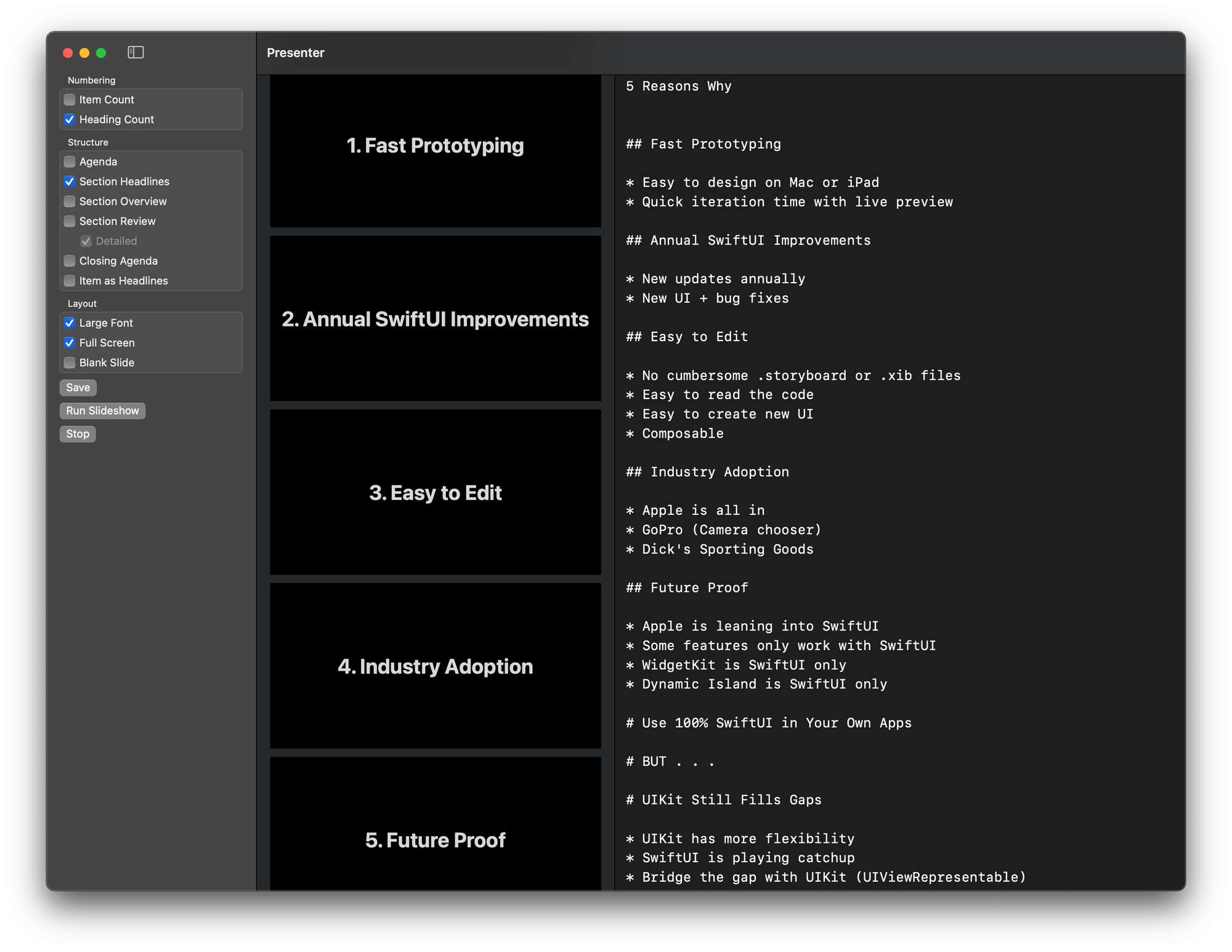Enable the Item Count checkbox
Screen dimensions: 1232x952
(x=70, y=100)
